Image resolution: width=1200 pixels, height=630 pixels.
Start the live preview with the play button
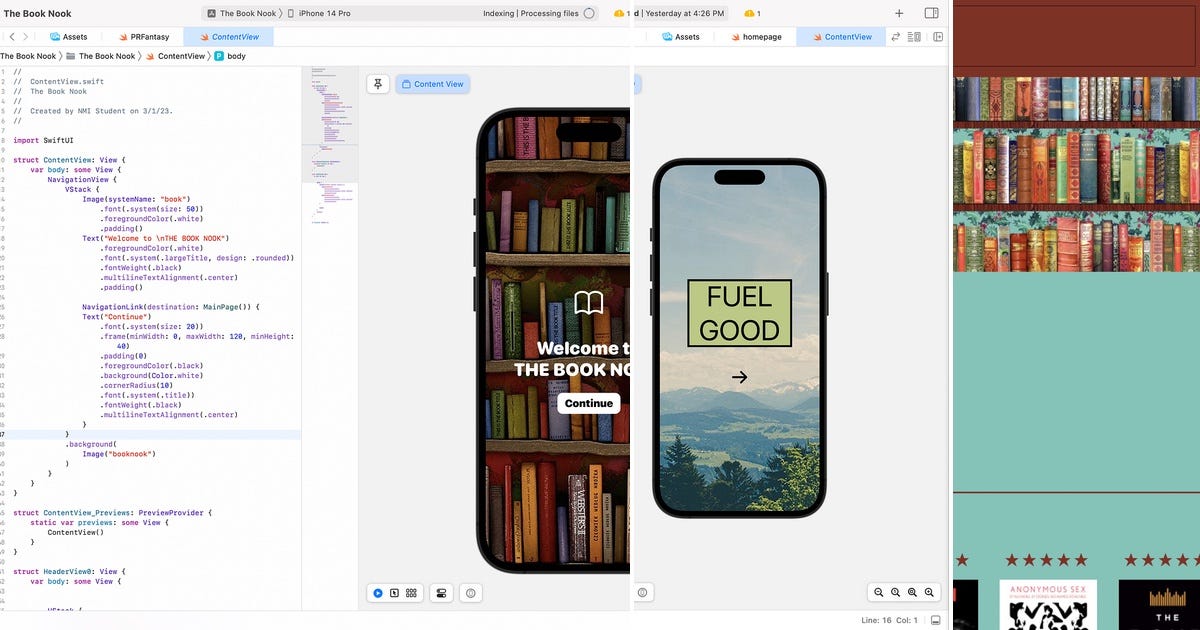click(x=378, y=592)
